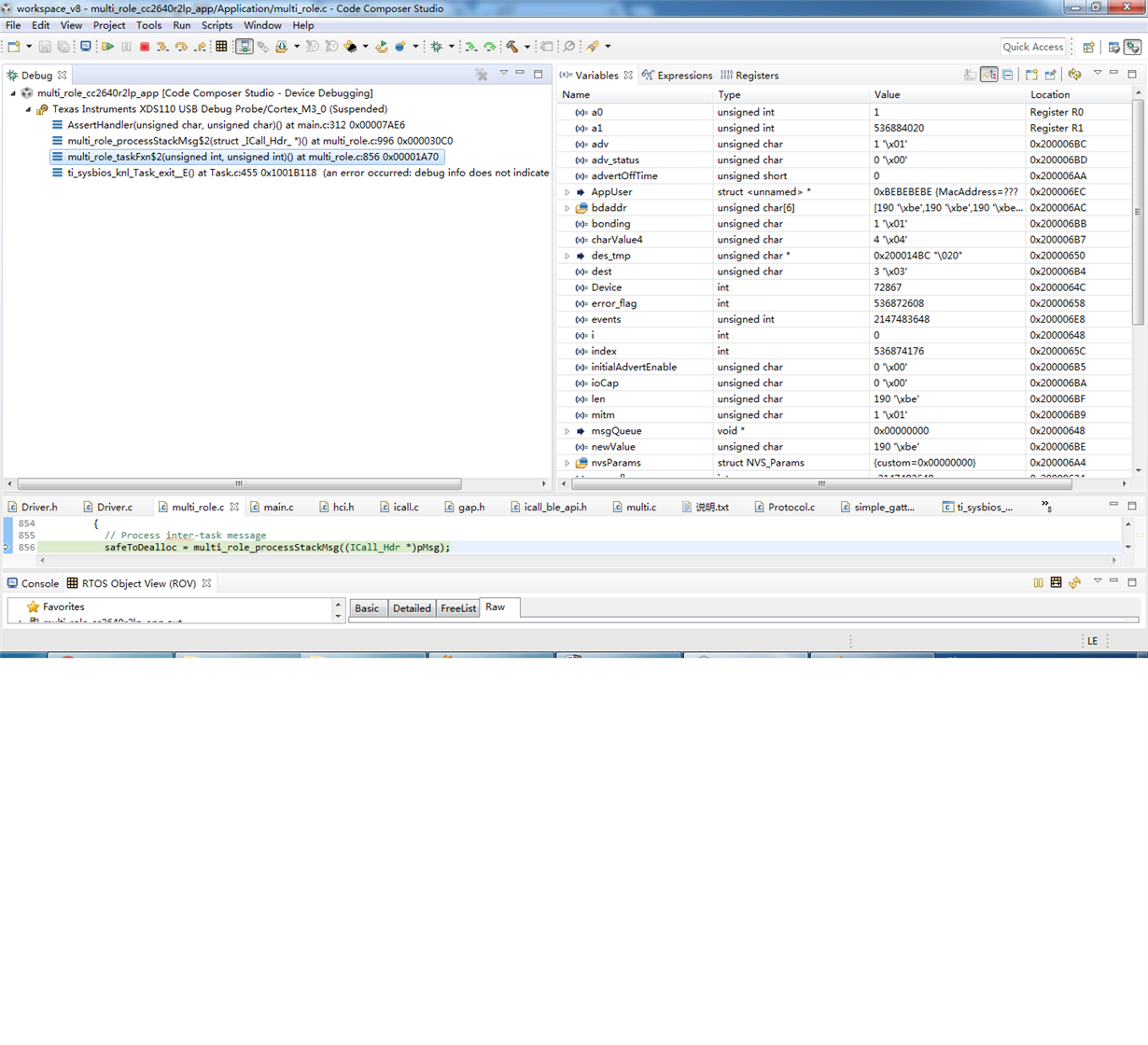1148x1045 pixels.
Task: Switch to the CCS Edit perspective icon
Action: point(1113,47)
